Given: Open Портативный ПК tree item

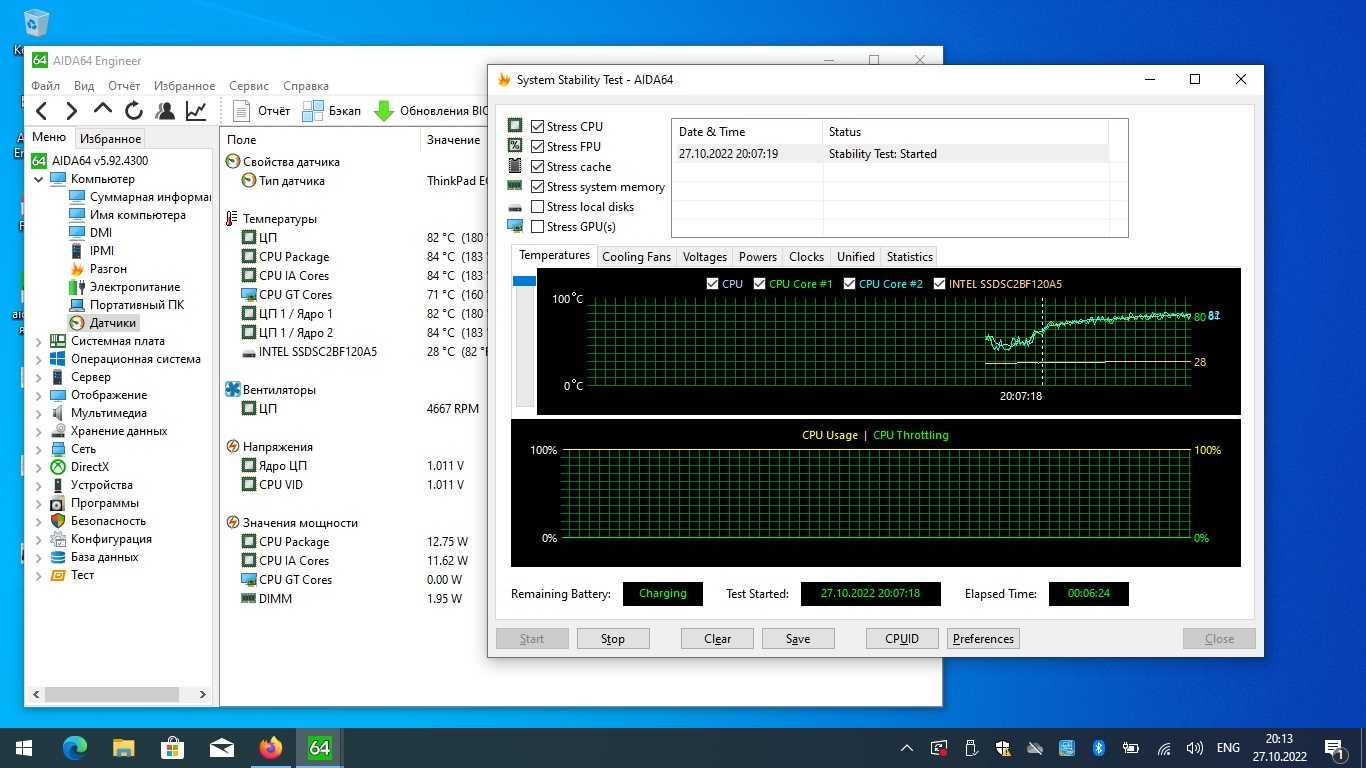Looking at the screenshot, I should [126, 305].
